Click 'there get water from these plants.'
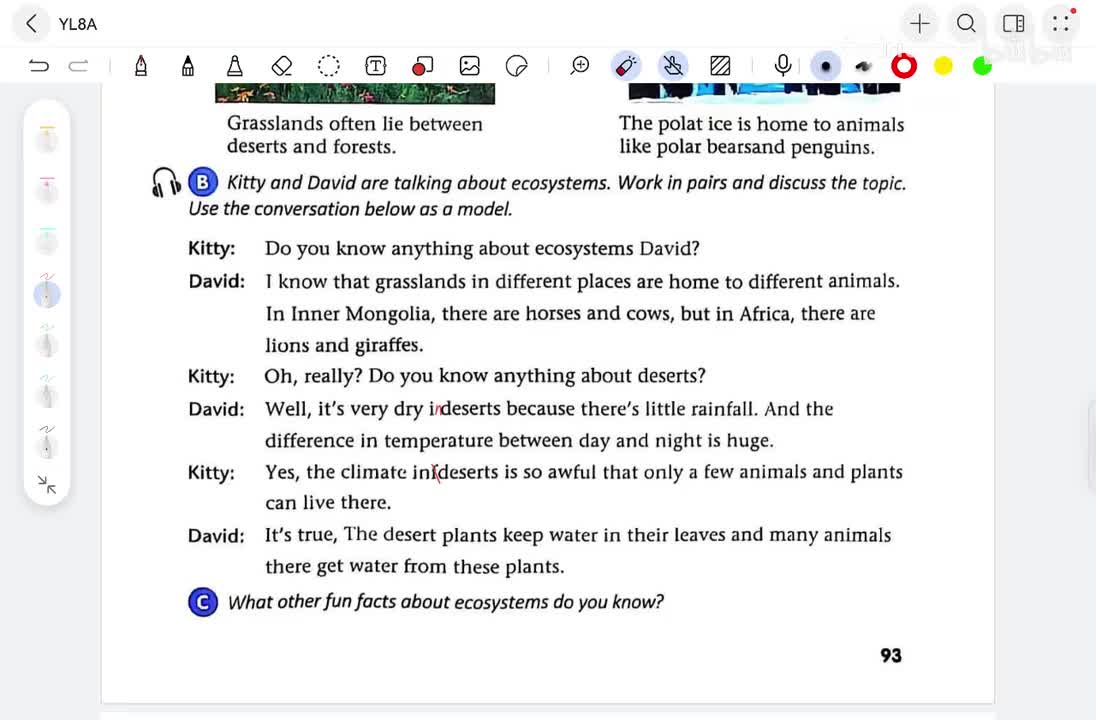1096x720 pixels. pos(414,566)
